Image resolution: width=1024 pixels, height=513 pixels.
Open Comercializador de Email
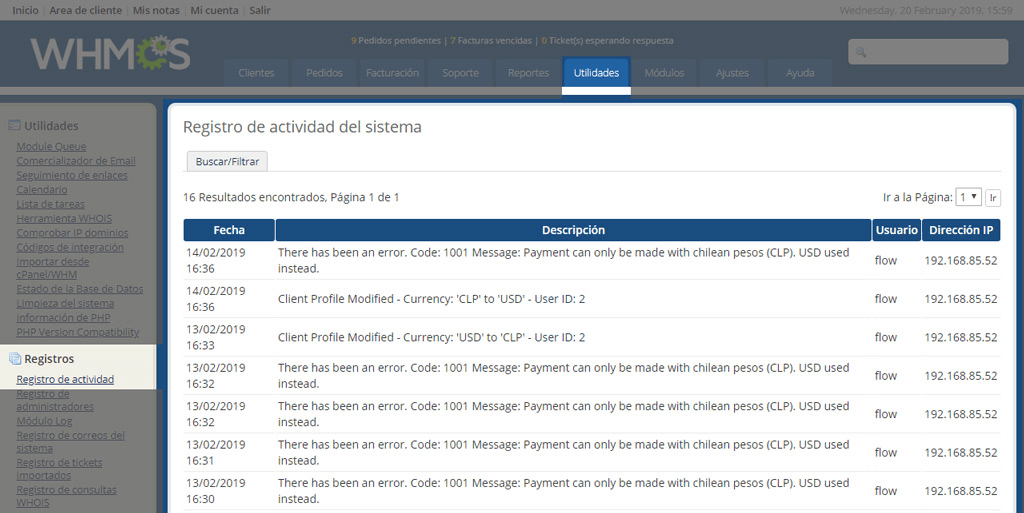tap(76, 161)
